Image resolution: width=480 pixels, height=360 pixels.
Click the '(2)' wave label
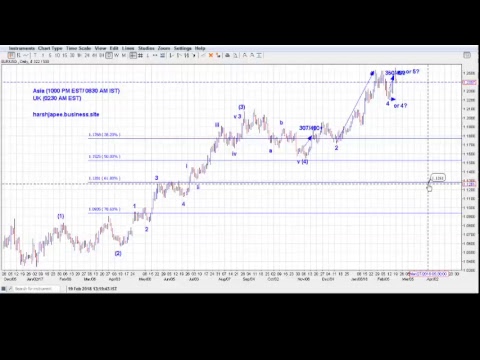pyautogui.click(x=118, y=254)
